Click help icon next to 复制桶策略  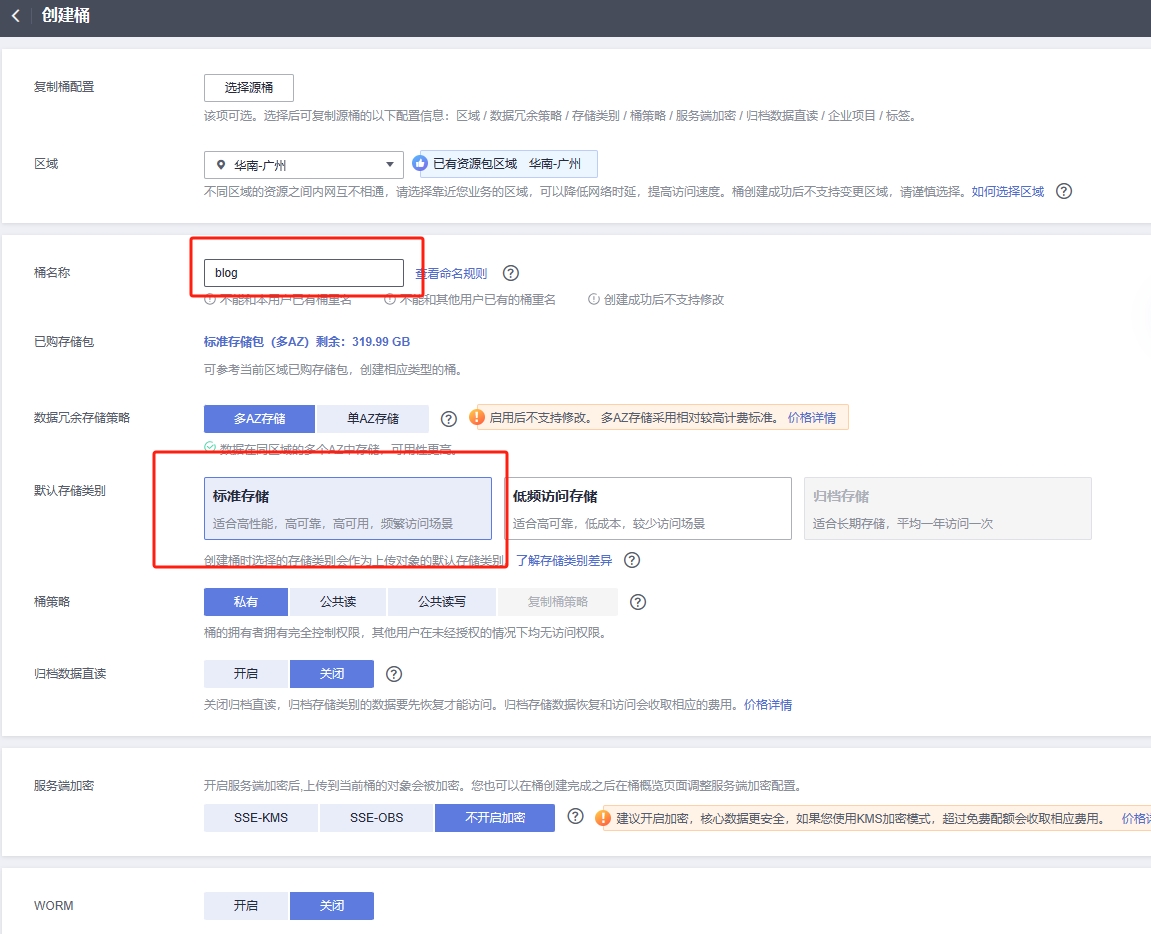click(638, 602)
